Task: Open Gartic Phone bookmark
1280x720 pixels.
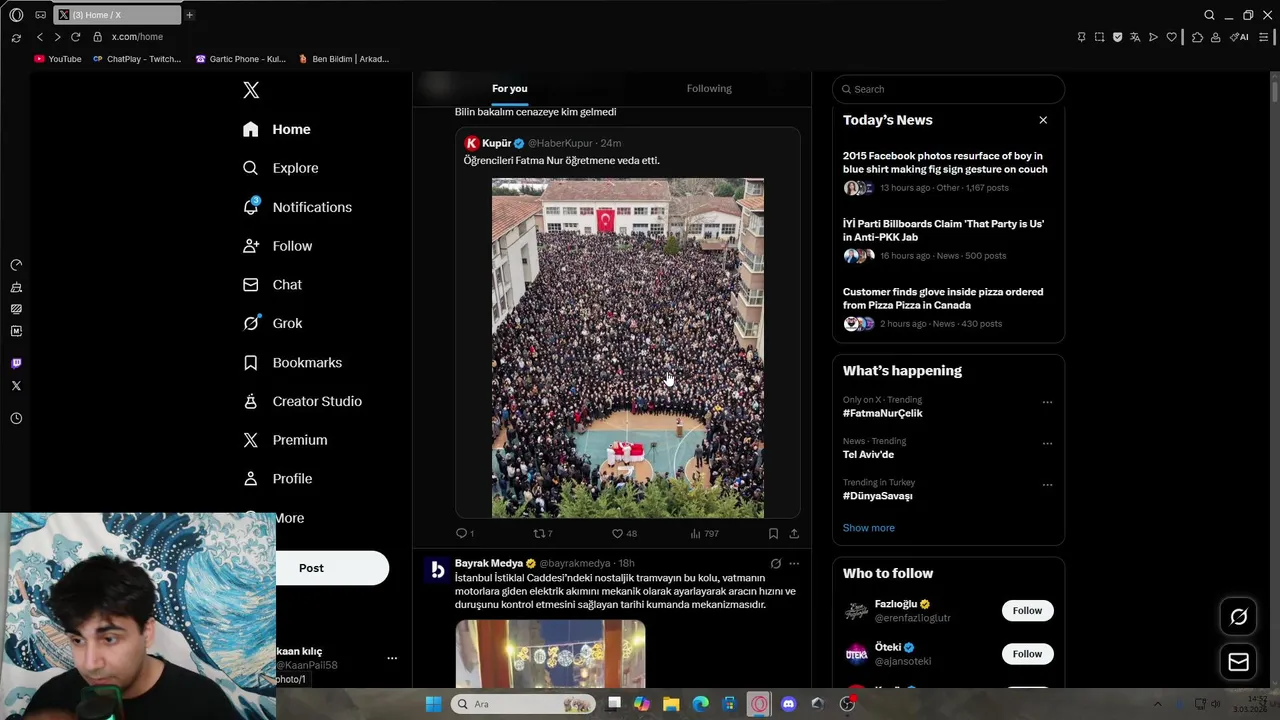Action: point(241,59)
